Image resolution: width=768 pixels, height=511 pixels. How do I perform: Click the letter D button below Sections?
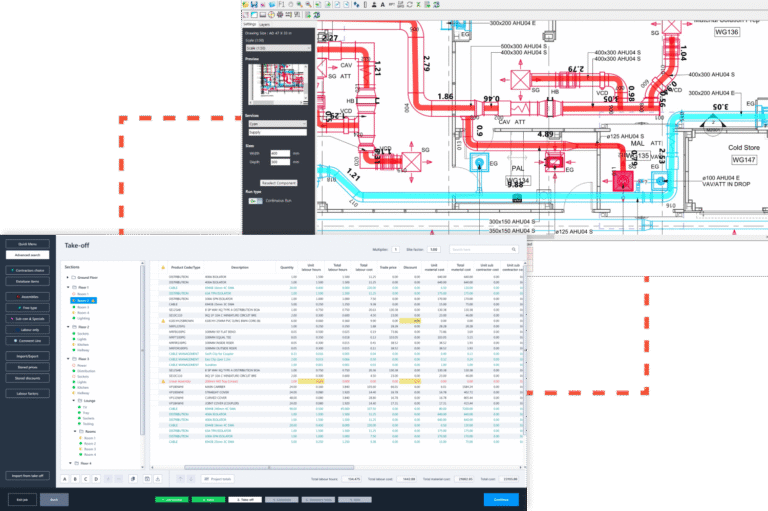pos(96,479)
